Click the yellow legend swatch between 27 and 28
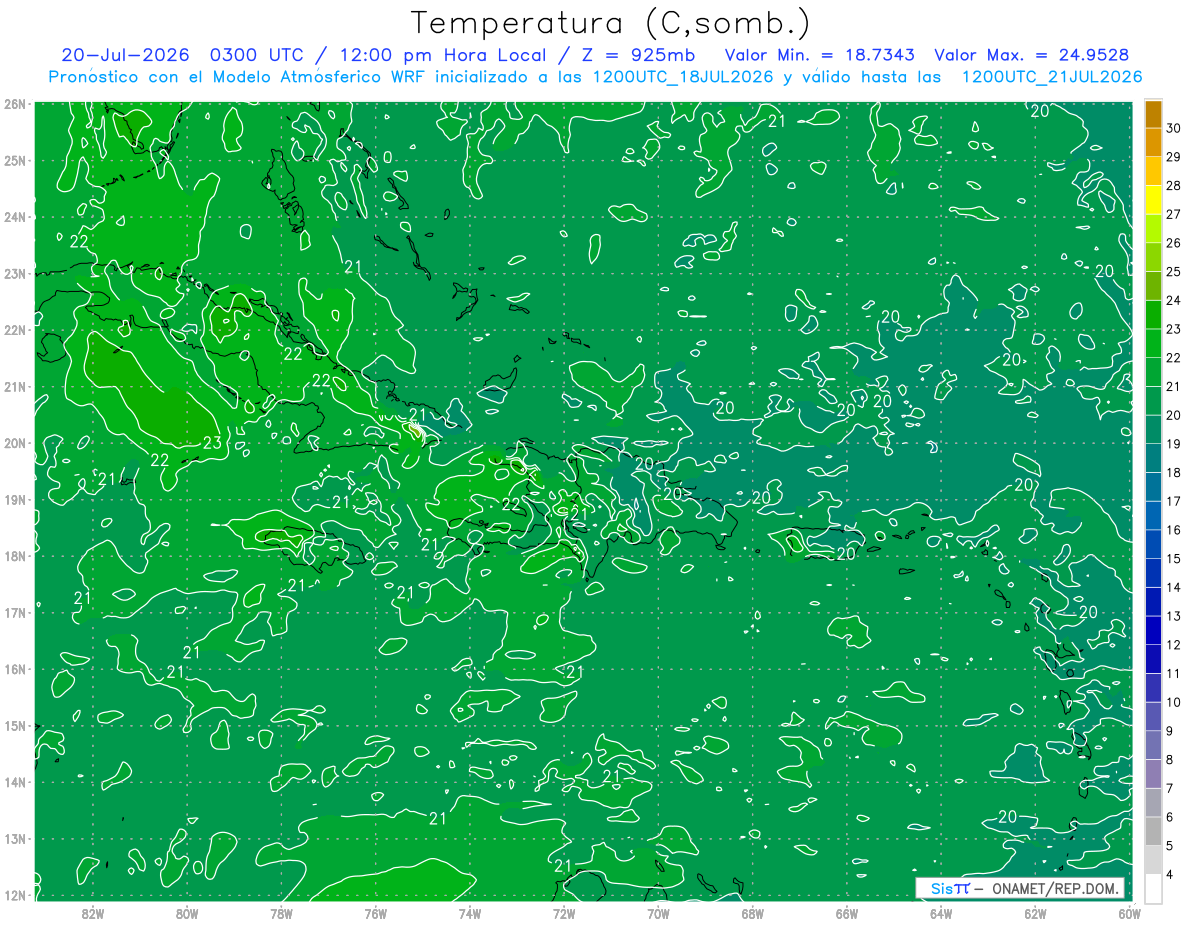The image size is (1200, 927). point(1153,199)
